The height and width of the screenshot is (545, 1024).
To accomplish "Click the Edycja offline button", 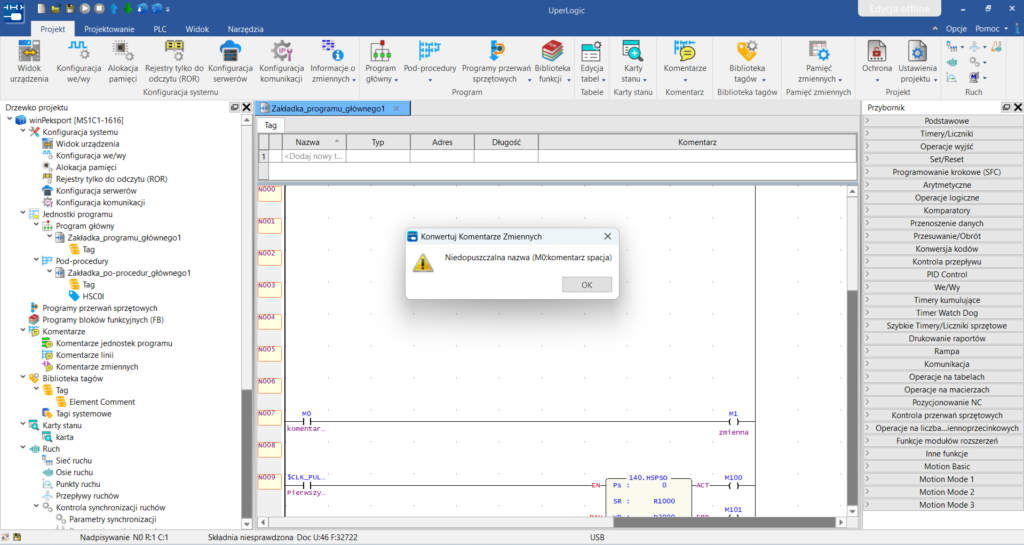I will [x=899, y=8].
